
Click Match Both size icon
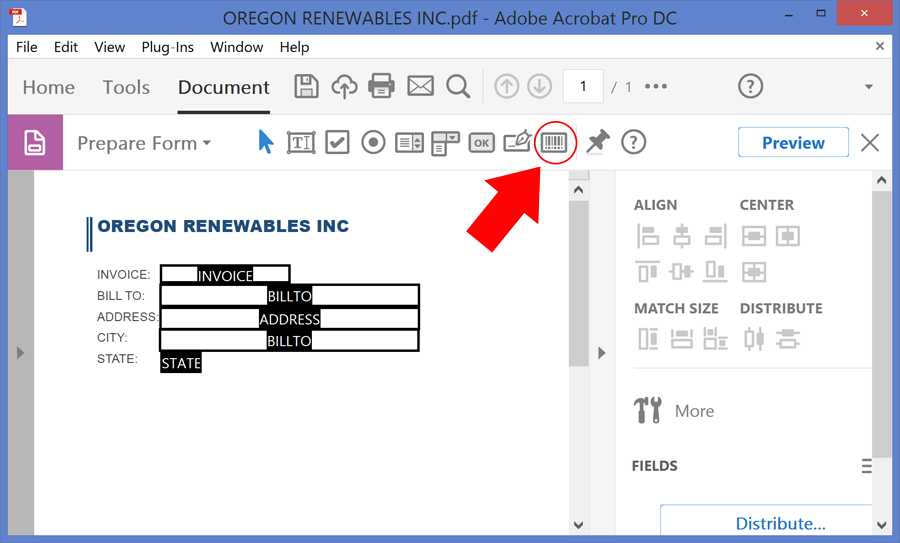[x=716, y=339]
